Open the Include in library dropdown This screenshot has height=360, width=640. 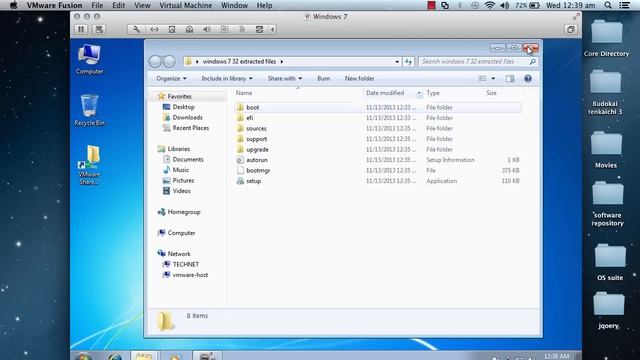pos(227,78)
